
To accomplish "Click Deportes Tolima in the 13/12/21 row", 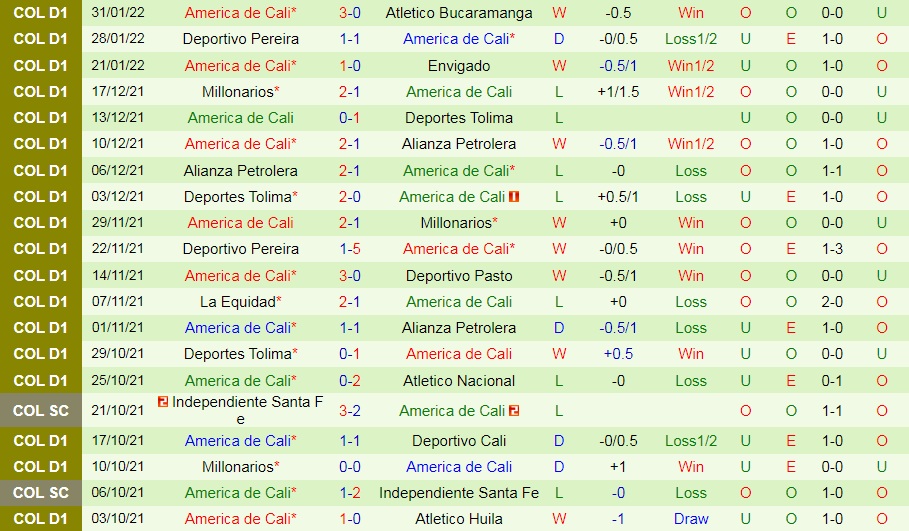I will coord(460,118).
